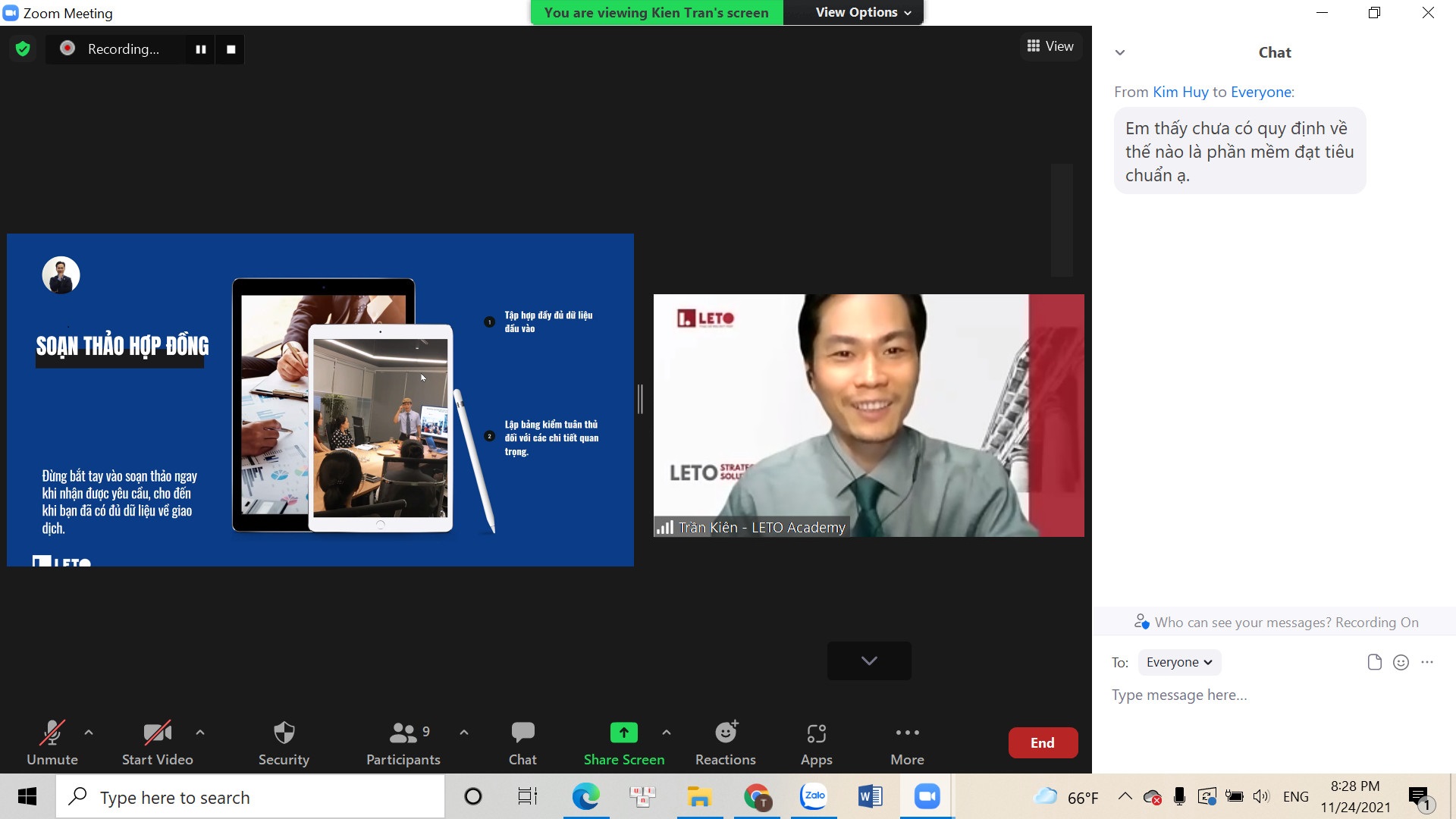Viewport: 1456px width, 819px height.
Task: Open the app icon left of File Explorer
Action: tap(642, 796)
